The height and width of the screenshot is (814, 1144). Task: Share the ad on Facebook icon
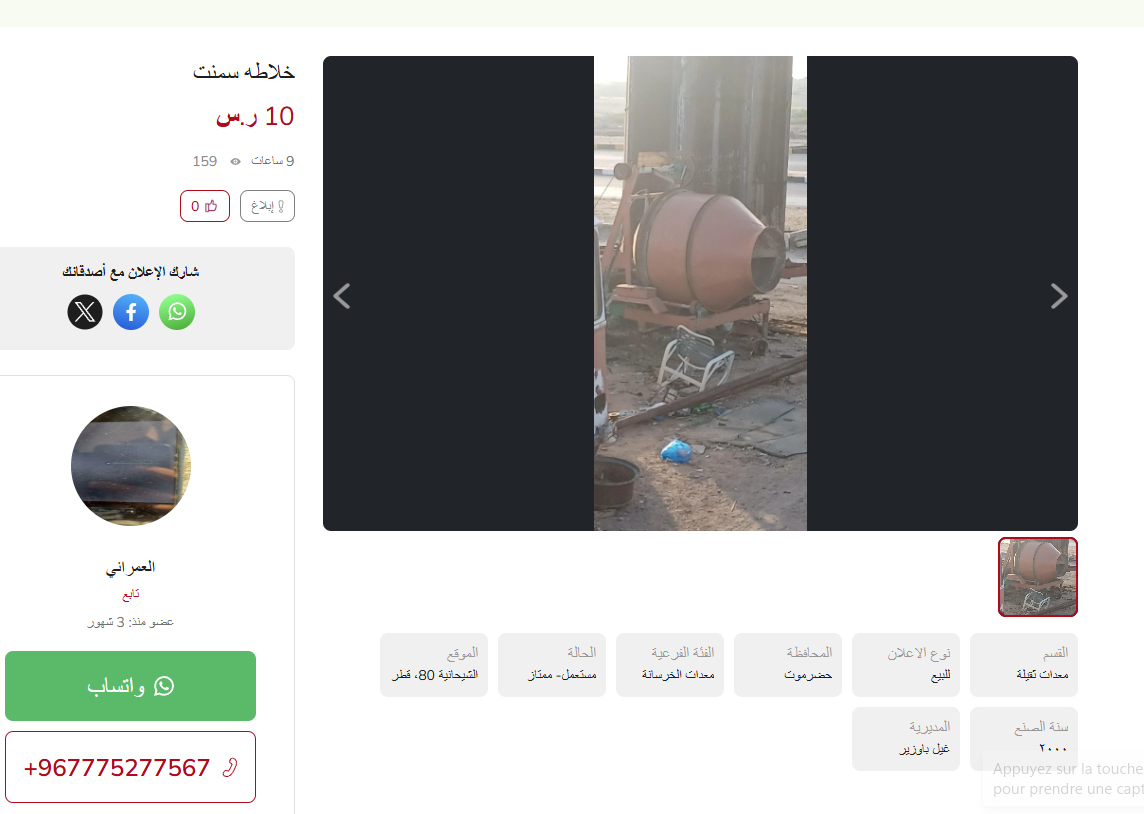131,312
